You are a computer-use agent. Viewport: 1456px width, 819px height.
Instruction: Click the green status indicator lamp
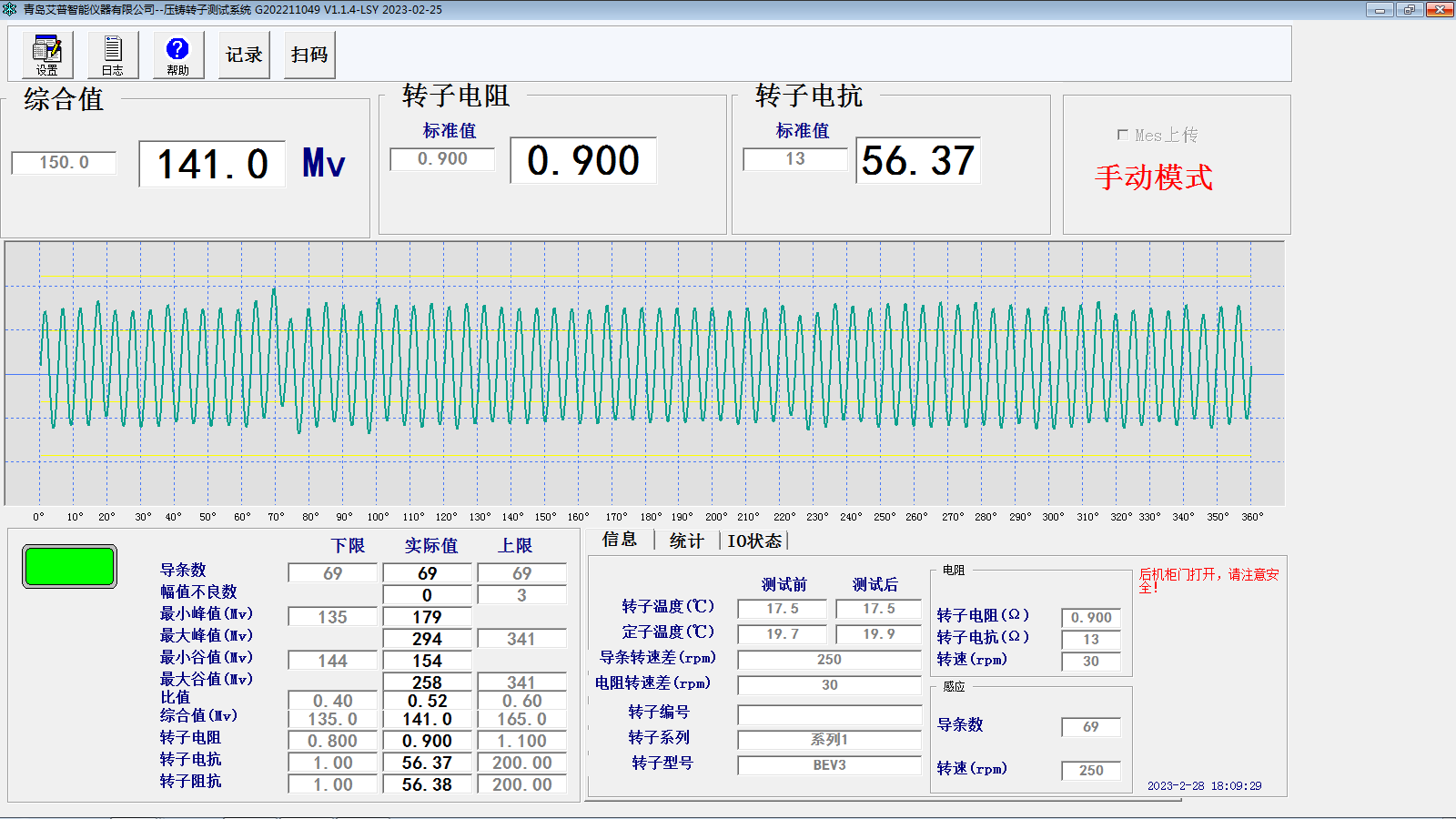68,566
